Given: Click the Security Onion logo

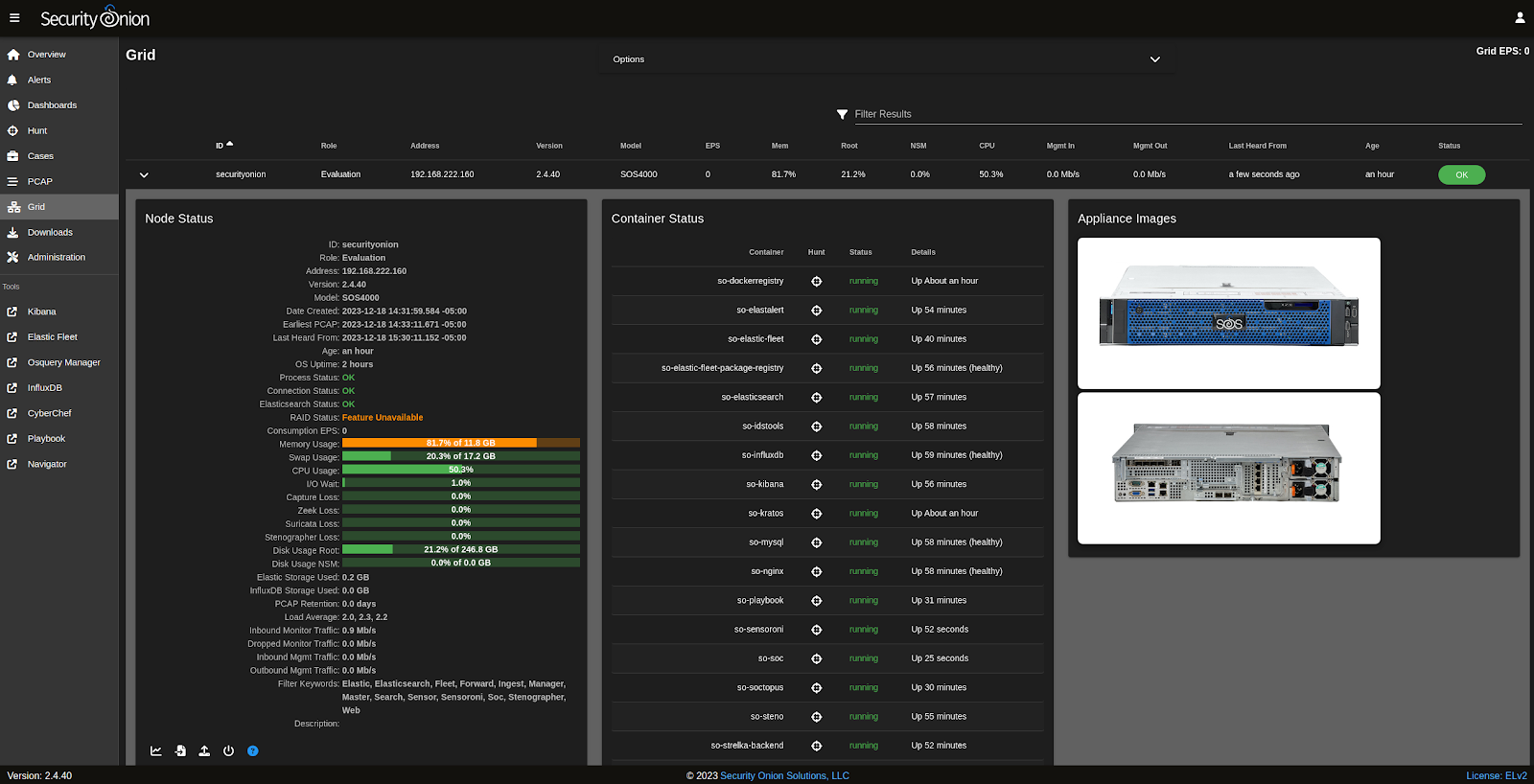Looking at the screenshot, I should pyautogui.click(x=95, y=18).
